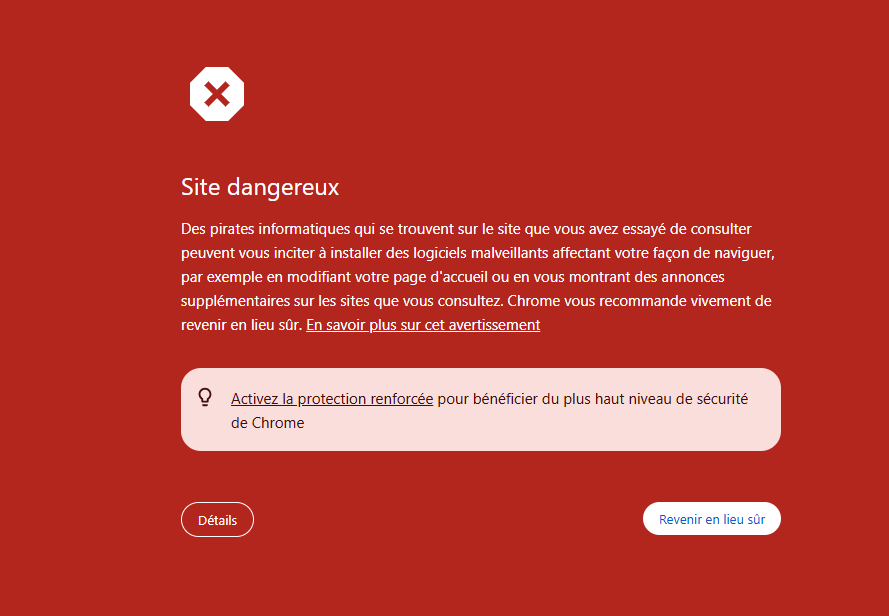Click the red X inside the octagon

(x=217, y=94)
